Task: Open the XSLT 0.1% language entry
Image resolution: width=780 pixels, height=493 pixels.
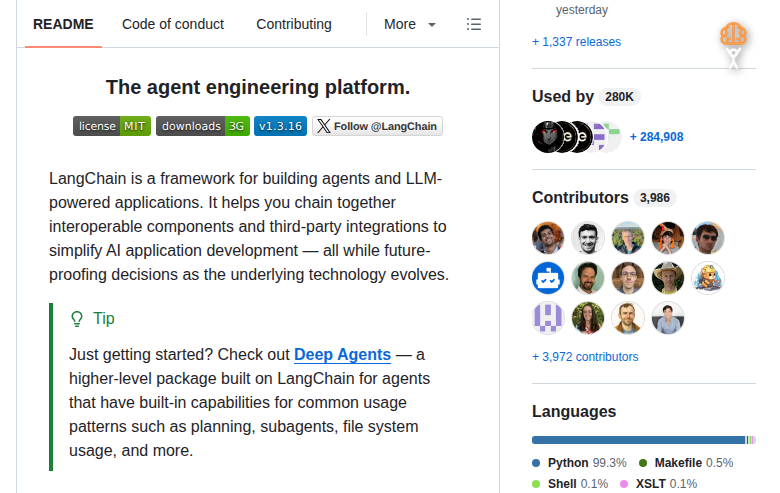Action: (659, 484)
